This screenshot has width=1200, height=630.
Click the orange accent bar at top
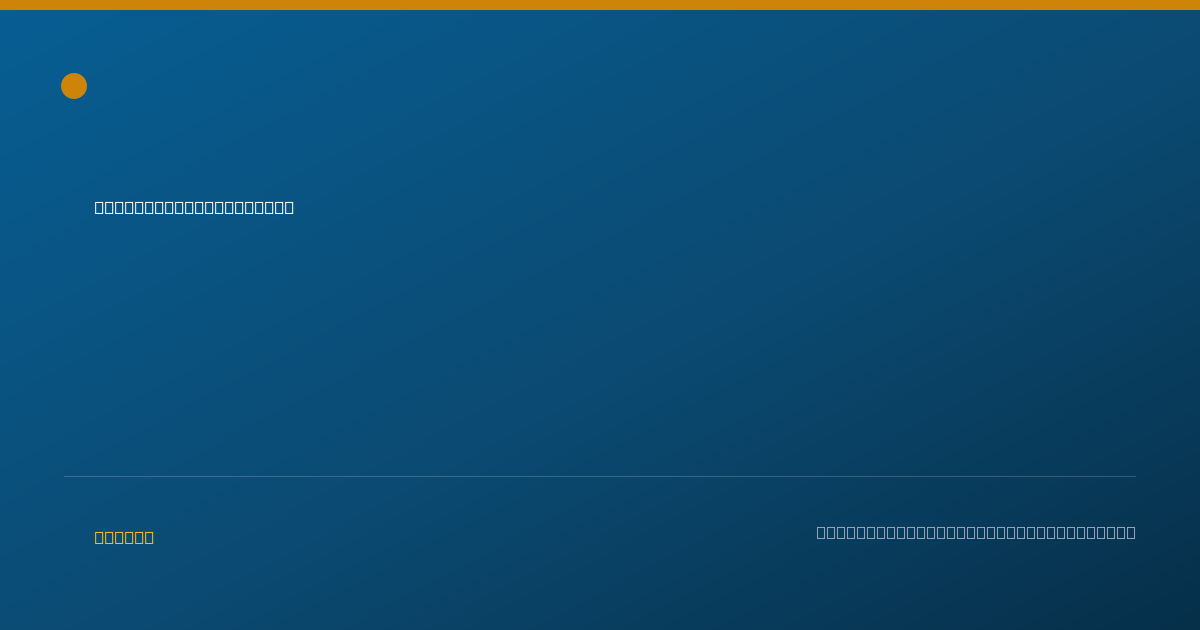click(600, 5)
